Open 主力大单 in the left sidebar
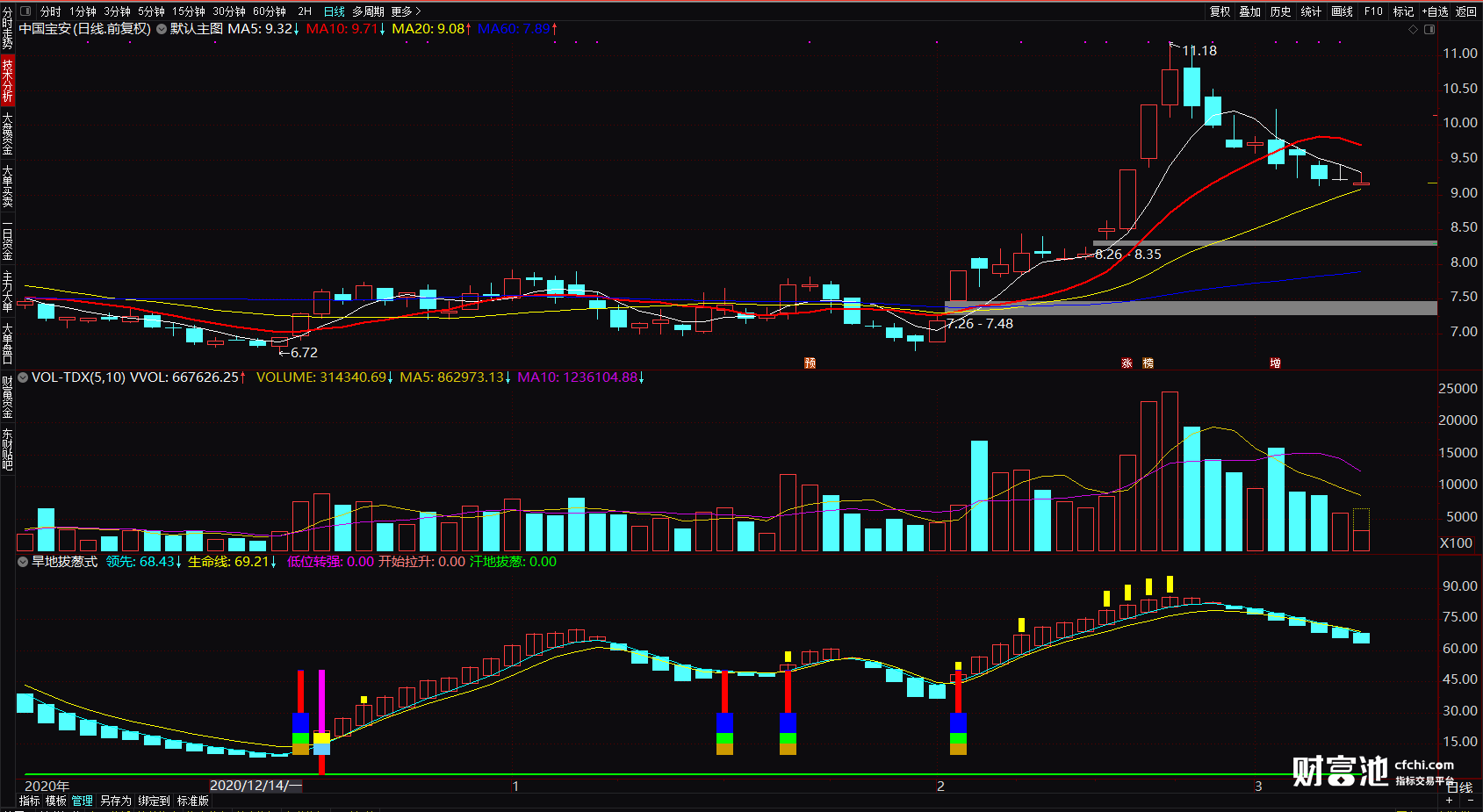The image size is (1483, 812). pos(7,292)
